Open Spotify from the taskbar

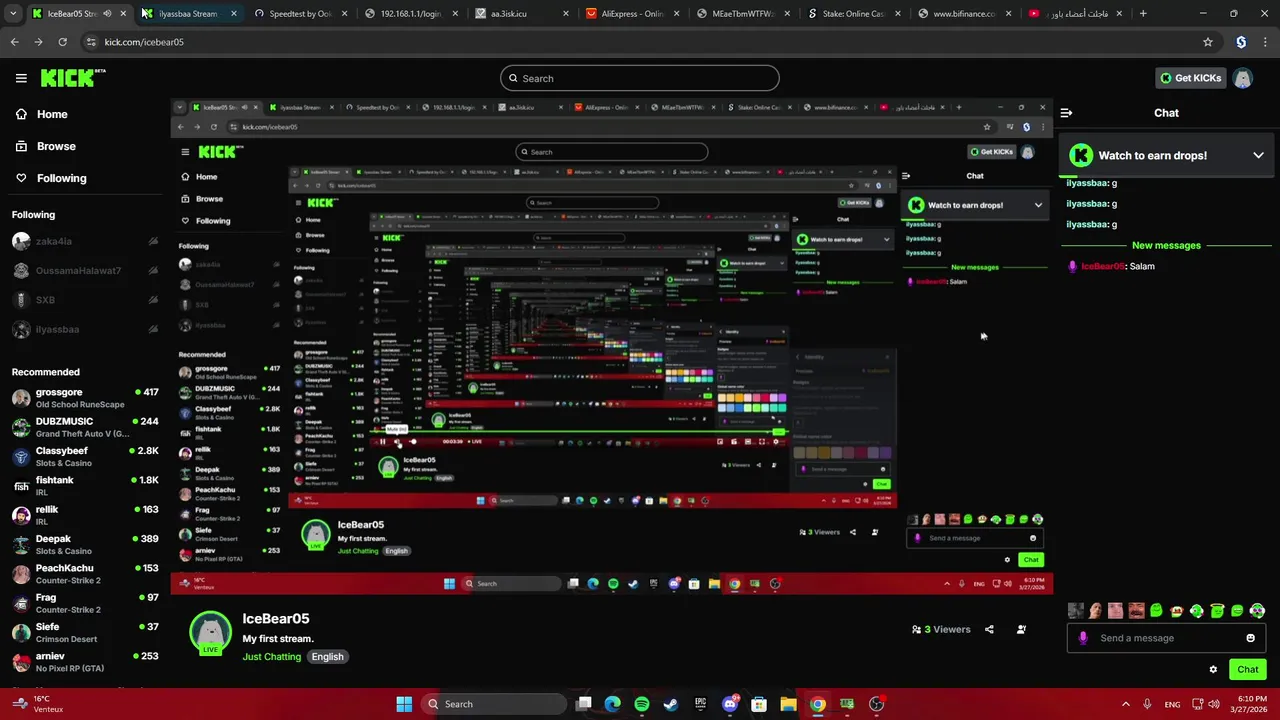click(x=642, y=704)
